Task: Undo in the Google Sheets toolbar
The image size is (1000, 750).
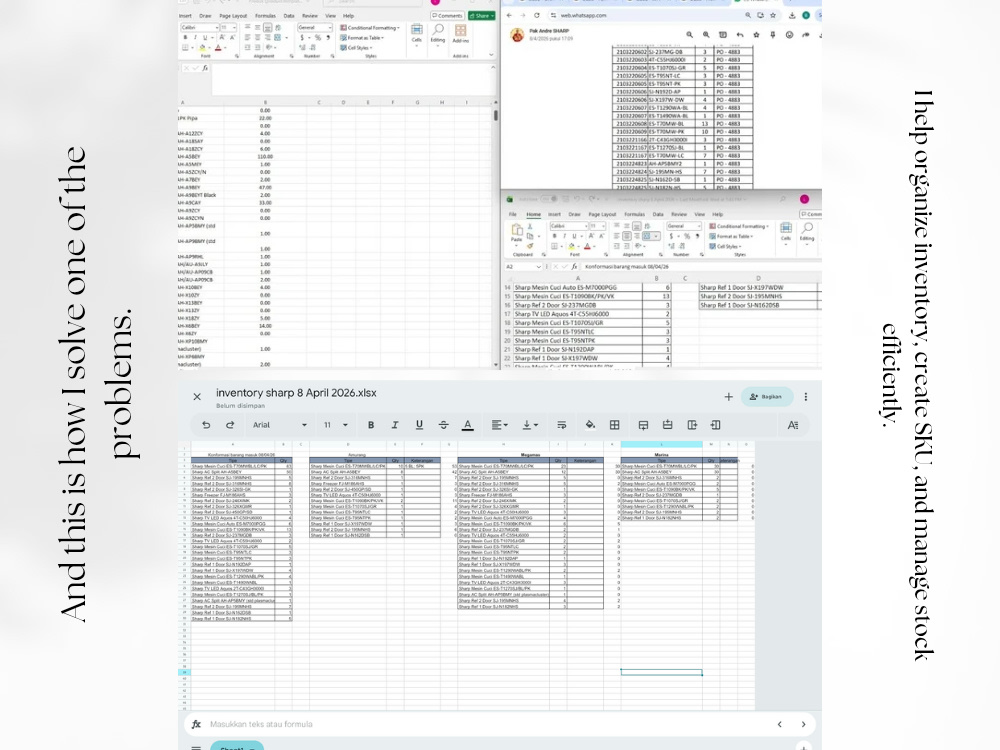Action: point(206,425)
